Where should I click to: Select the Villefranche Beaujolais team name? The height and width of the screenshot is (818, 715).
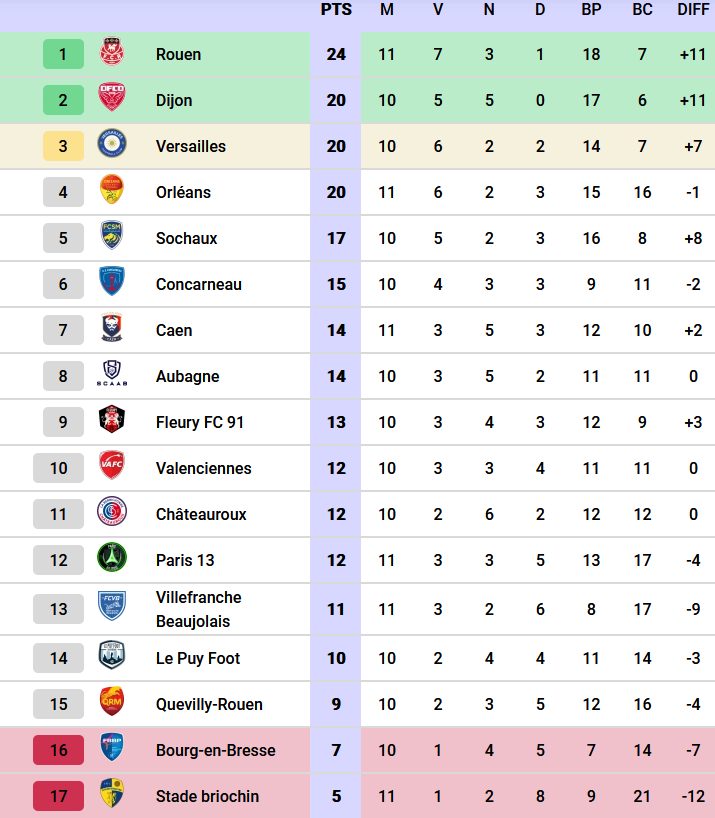199,609
